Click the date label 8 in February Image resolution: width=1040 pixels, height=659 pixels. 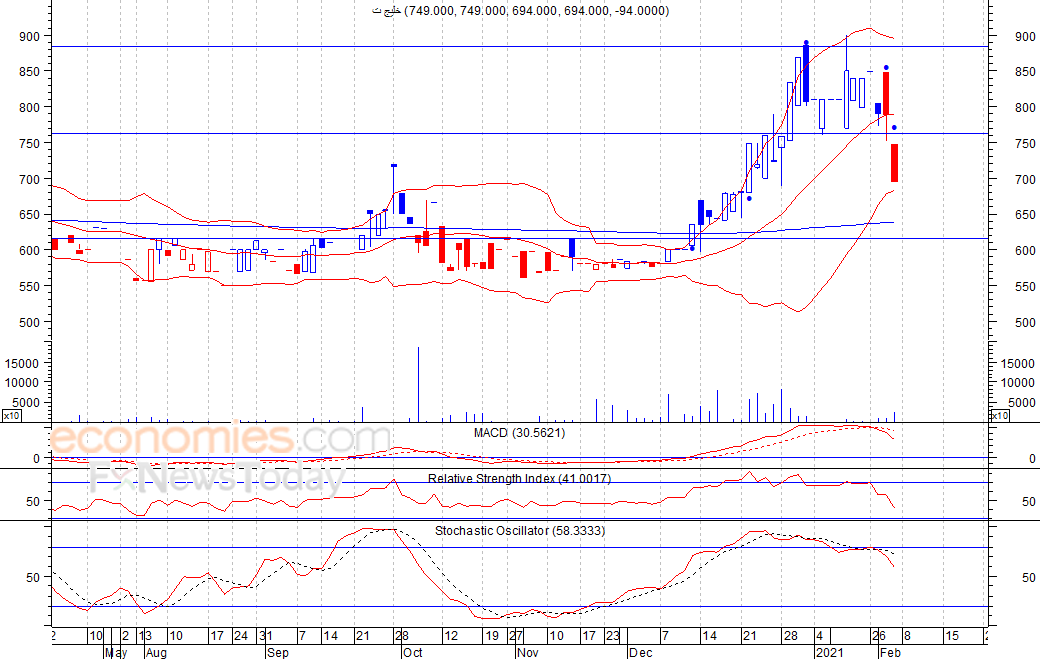pyautogui.click(x=907, y=636)
